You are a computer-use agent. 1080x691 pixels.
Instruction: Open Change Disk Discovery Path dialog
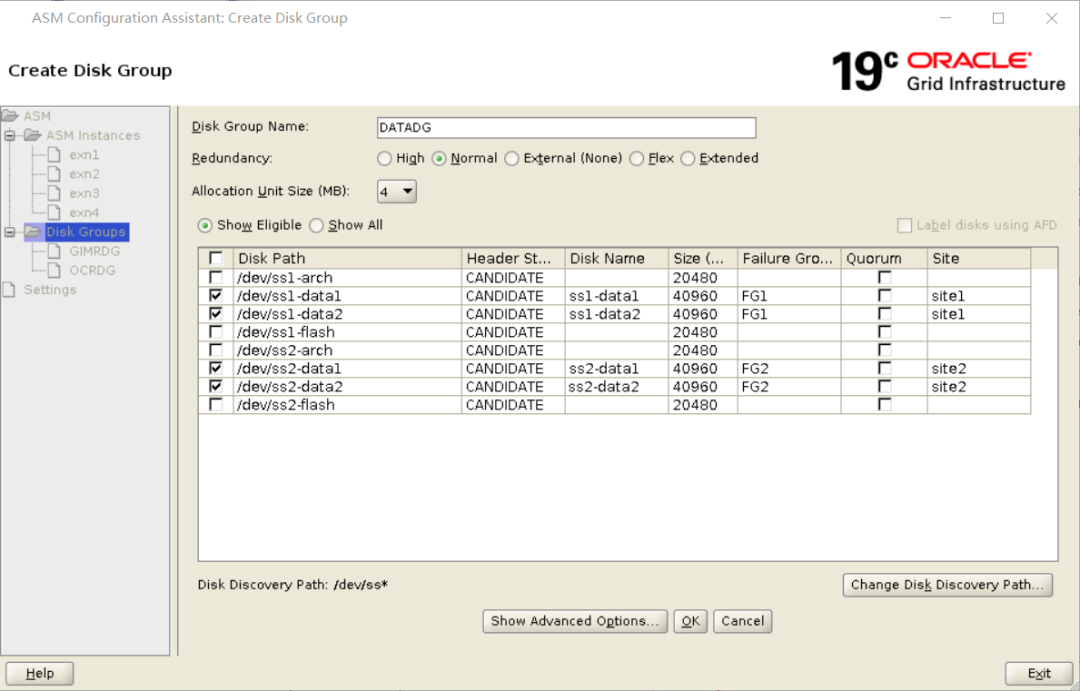948,585
